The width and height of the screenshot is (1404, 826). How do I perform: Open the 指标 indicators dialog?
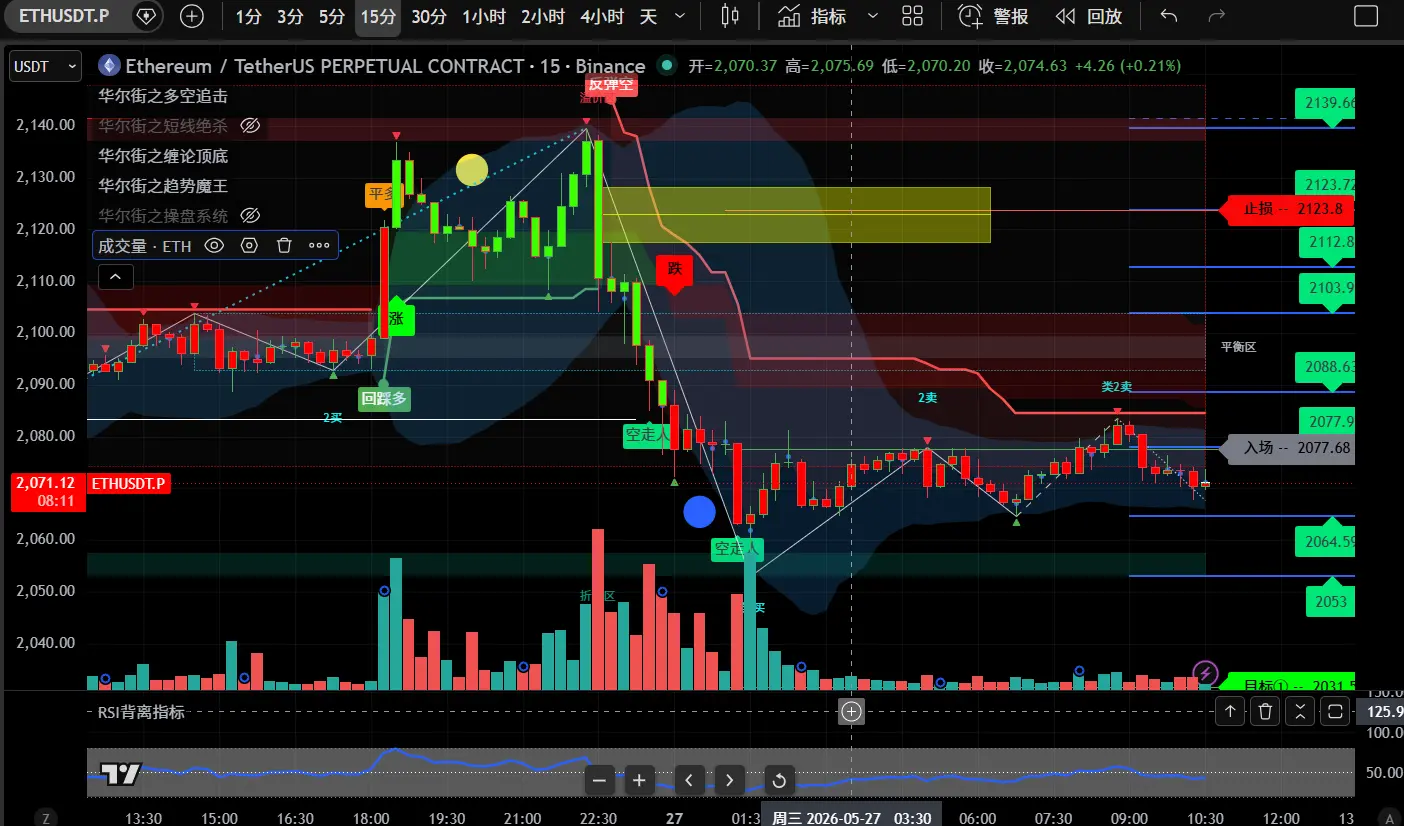813,16
